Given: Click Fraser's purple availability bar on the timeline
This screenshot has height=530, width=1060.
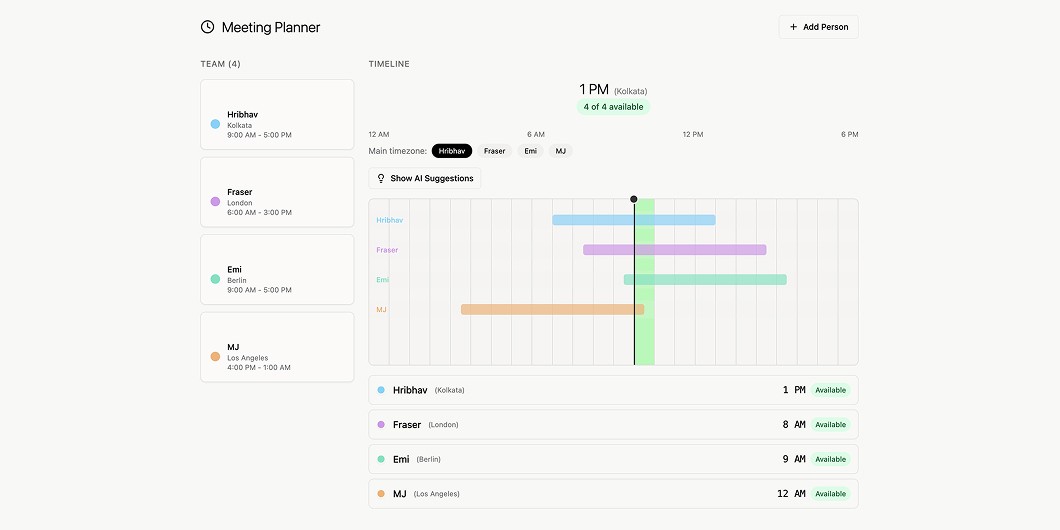Looking at the screenshot, I should (675, 249).
